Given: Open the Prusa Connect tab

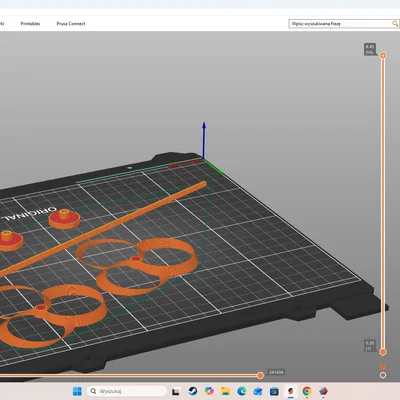Looking at the screenshot, I should [x=71, y=24].
